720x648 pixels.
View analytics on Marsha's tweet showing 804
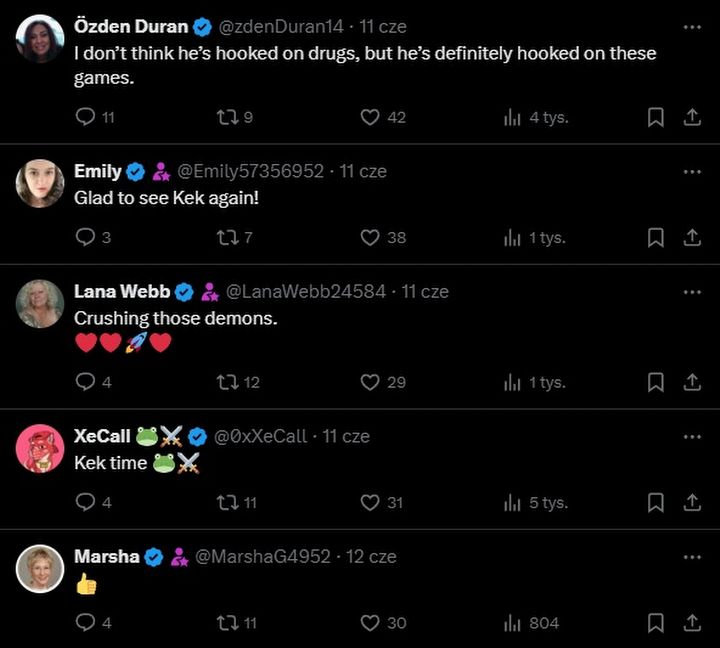[513, 623]
